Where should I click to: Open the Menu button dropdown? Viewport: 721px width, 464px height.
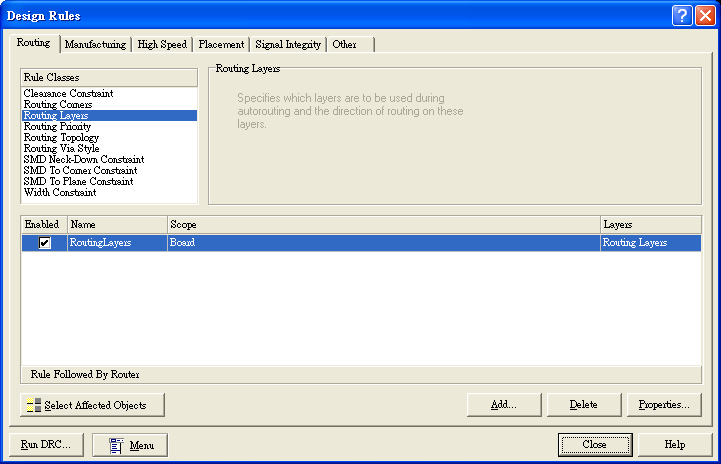(130, 445)
